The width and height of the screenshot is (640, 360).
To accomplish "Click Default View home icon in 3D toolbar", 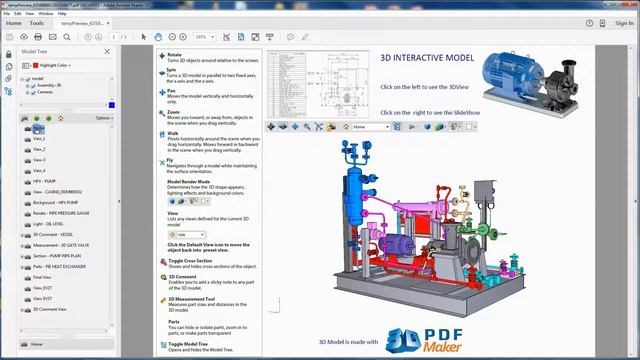I will 346,127.
